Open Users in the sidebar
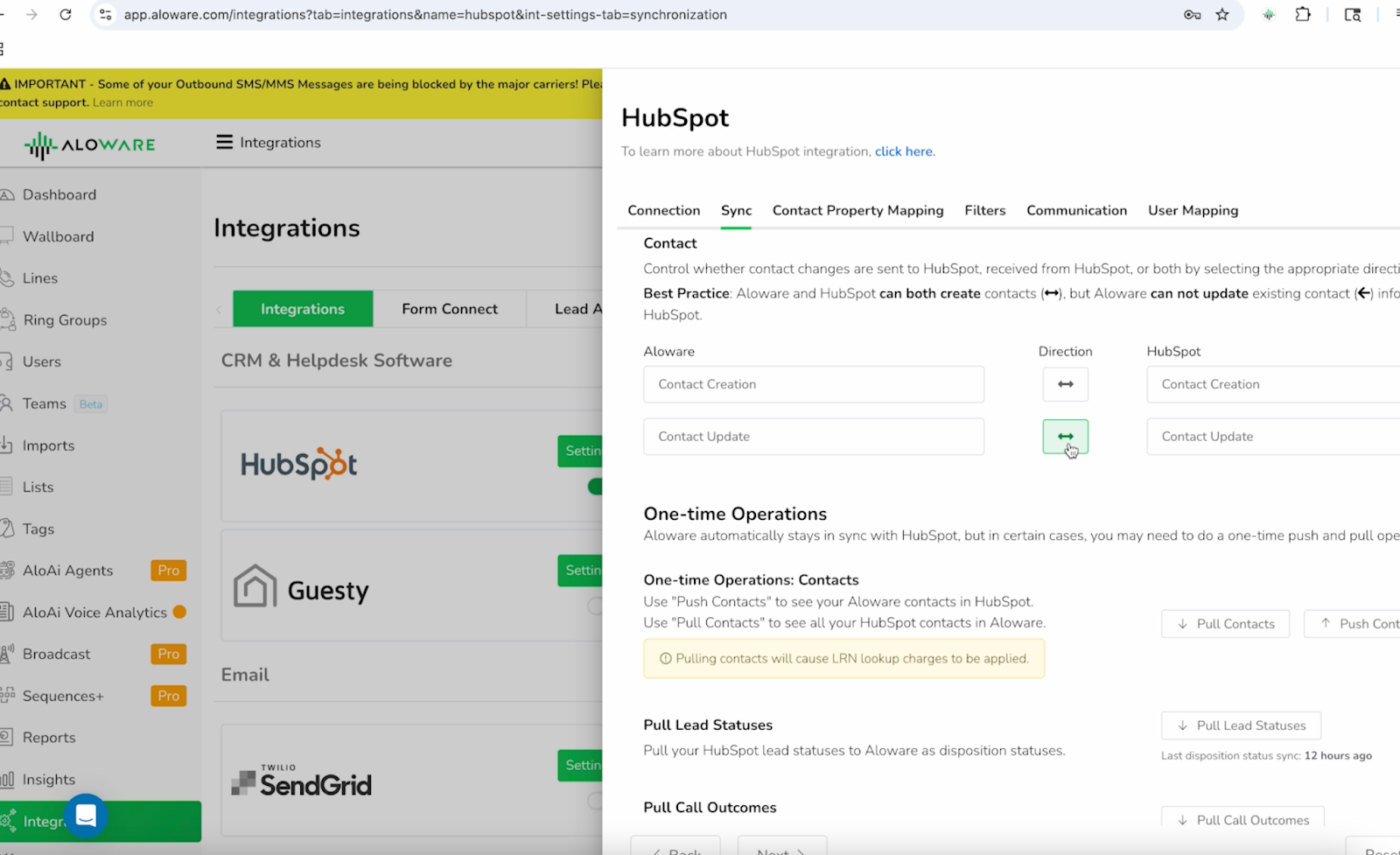 click(42, 361)
